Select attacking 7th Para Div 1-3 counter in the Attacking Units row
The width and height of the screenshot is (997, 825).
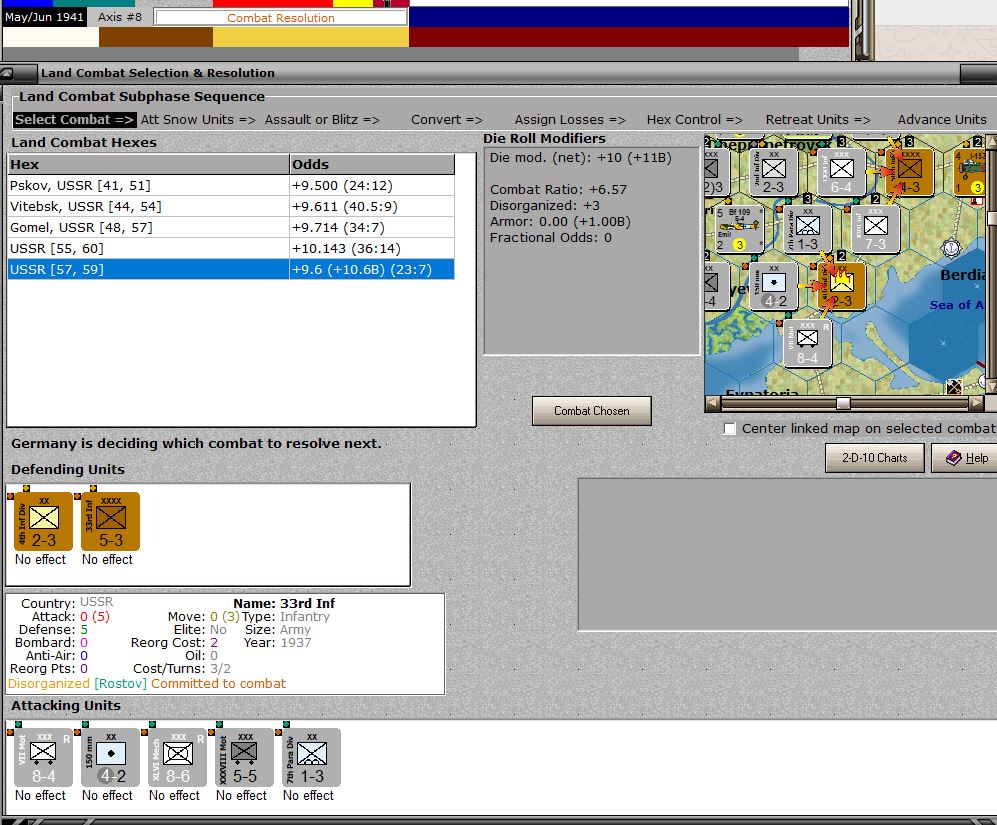(x=312, y=757)
